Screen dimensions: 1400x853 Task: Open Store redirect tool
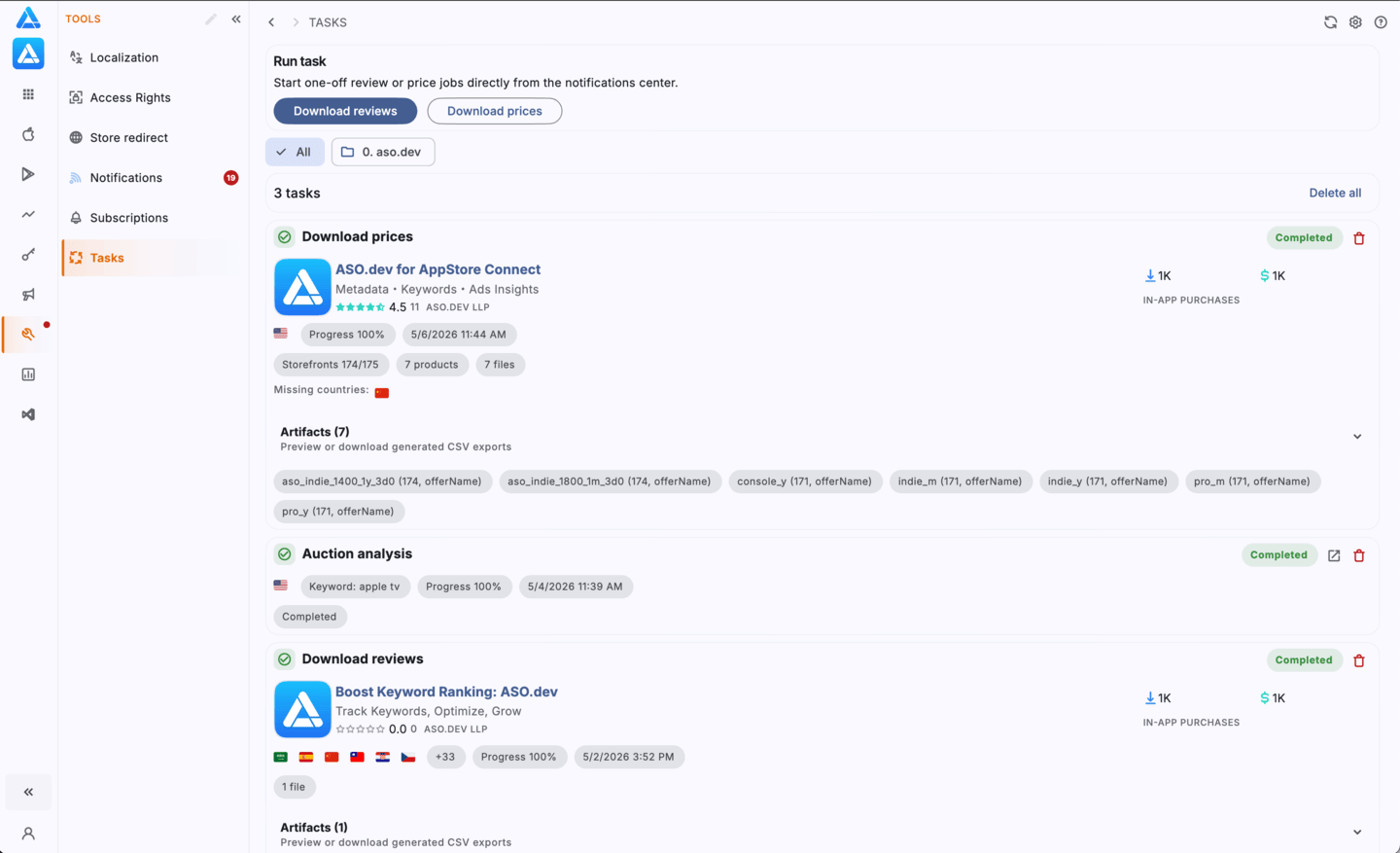coord(152,138)
